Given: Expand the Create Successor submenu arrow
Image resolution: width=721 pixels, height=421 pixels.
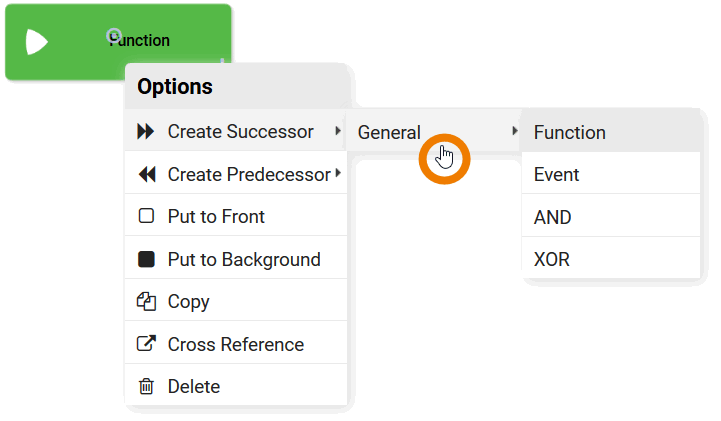Looking at the screenshot, I should coord(337,132).
